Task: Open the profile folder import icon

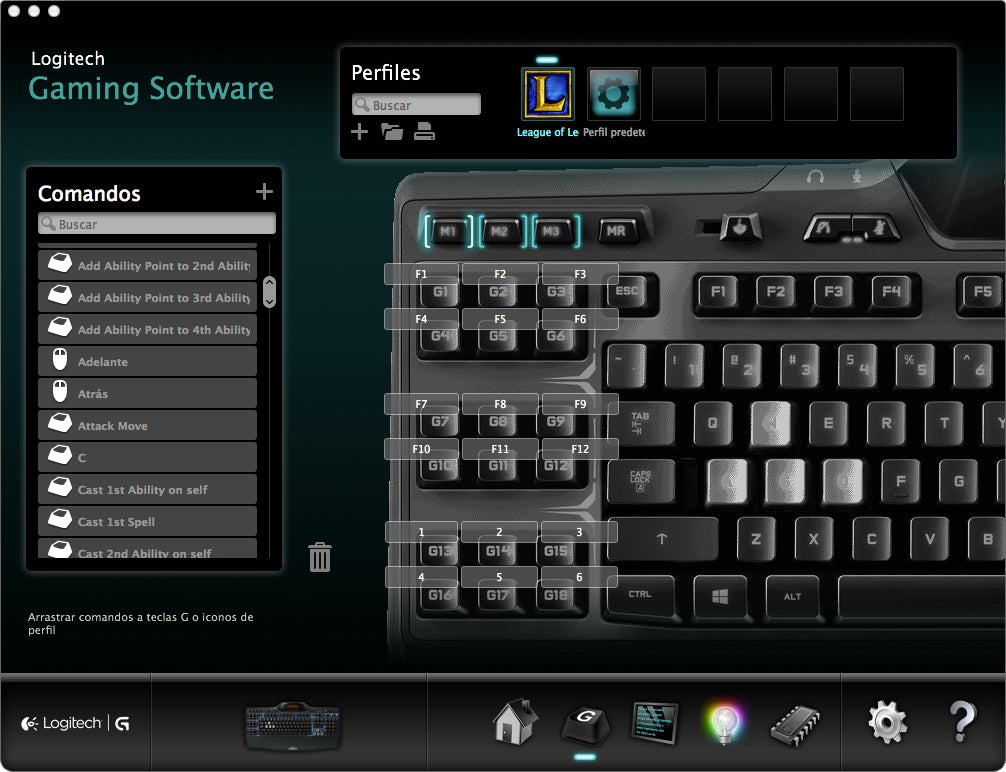Action: [x=392, y=132]
